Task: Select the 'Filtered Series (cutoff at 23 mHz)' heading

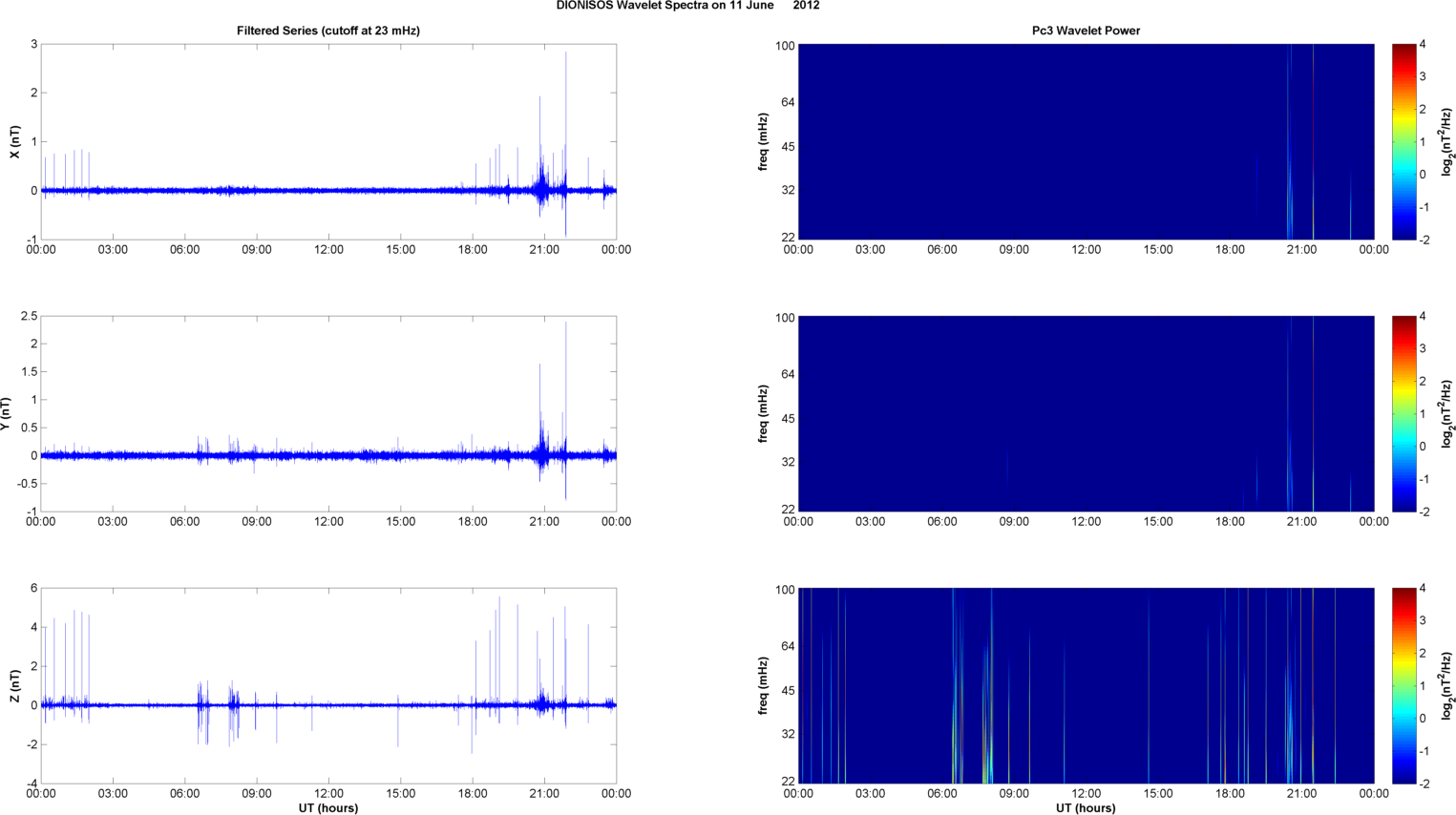Action: (328, 31)
